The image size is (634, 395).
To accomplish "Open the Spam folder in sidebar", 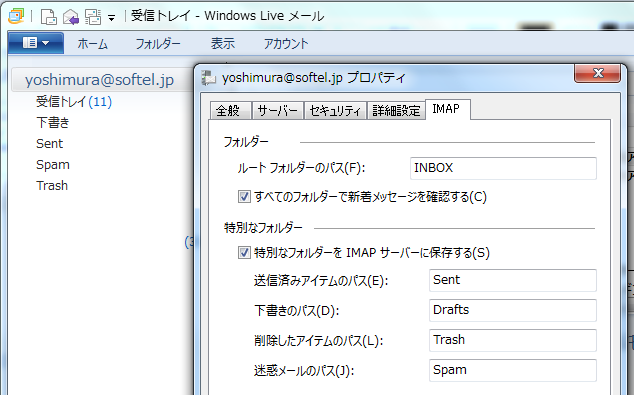I will 53,165.
